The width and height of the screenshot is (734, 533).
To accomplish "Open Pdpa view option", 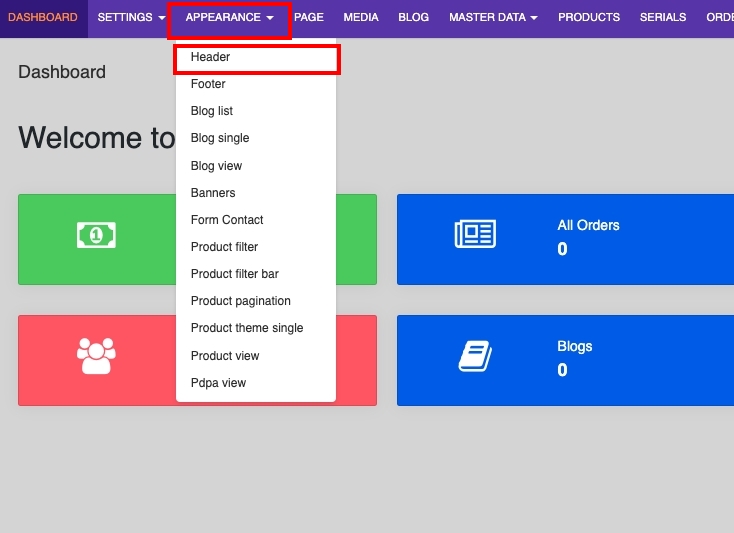I will [256, 383].
